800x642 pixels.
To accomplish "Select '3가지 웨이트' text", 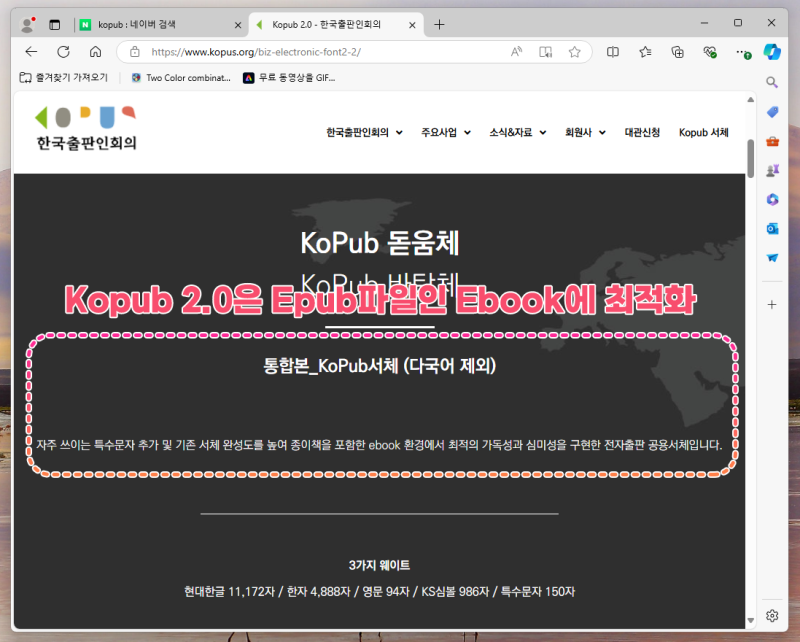I will coord(379,565).
